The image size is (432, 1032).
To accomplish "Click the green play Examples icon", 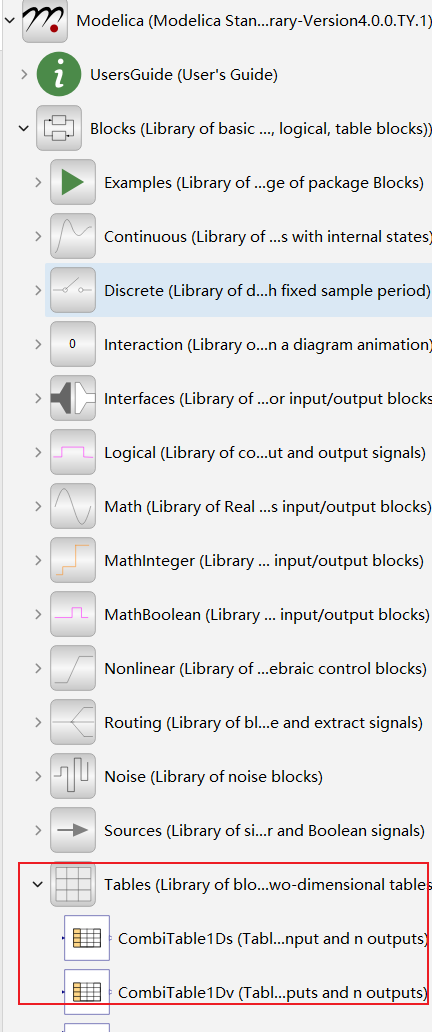I will click(x=72, y=182).
